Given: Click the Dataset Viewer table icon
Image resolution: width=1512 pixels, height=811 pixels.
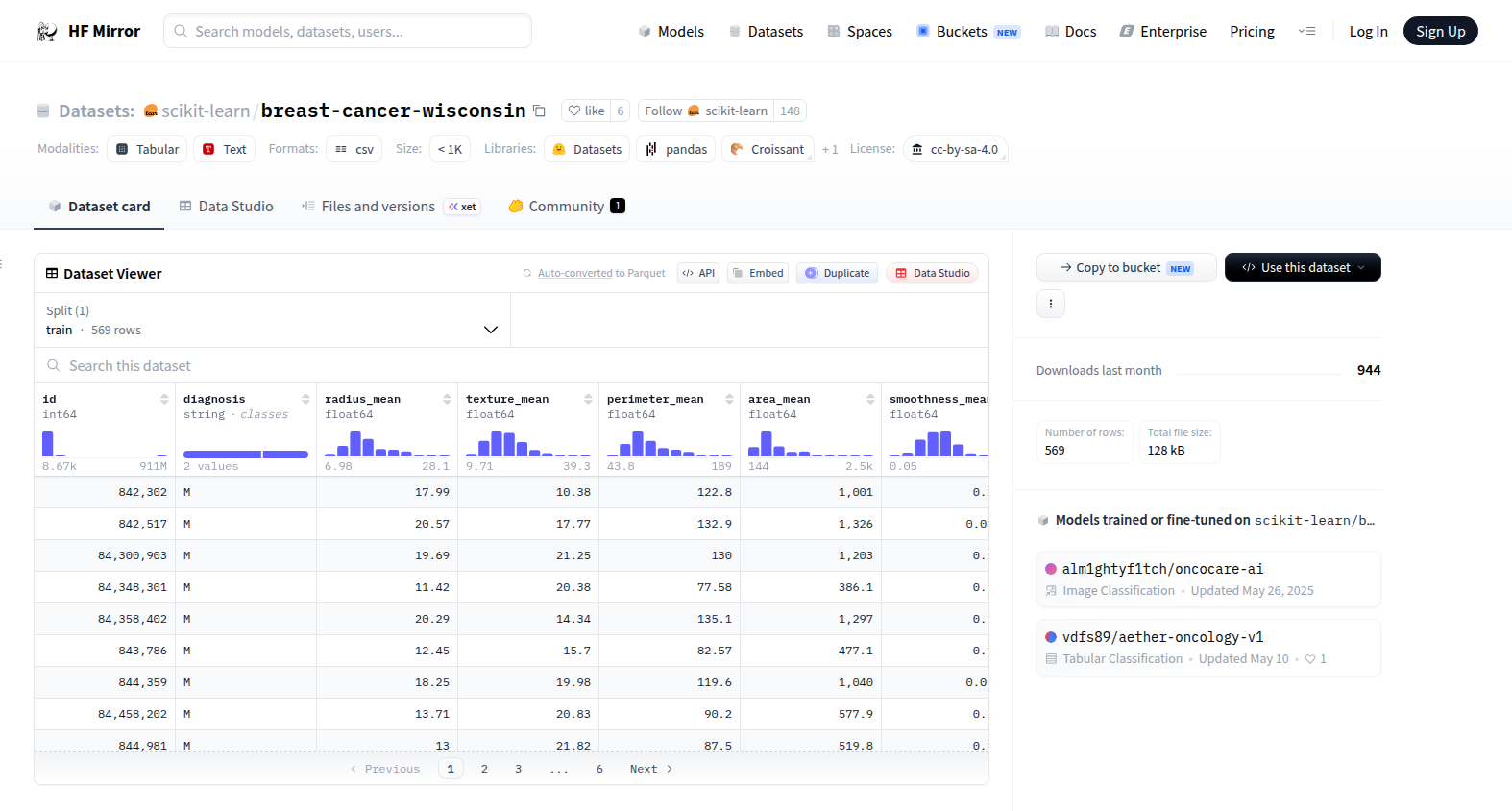Looking at the screenshot, I should point(52,274).
